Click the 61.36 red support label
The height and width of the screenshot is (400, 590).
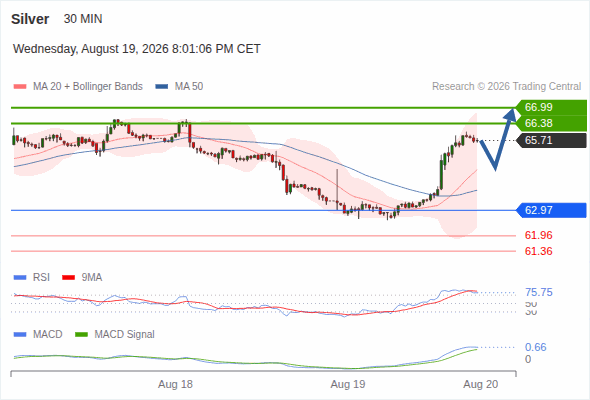(538, 251)
